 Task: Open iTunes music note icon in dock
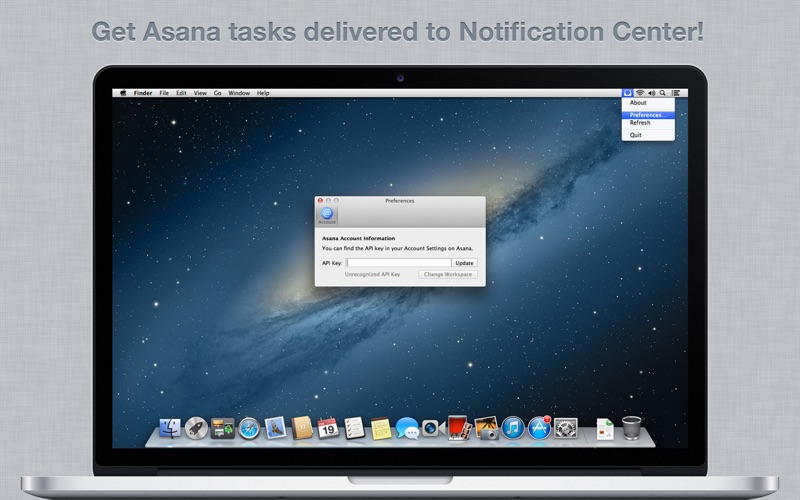tap(513, 428)
